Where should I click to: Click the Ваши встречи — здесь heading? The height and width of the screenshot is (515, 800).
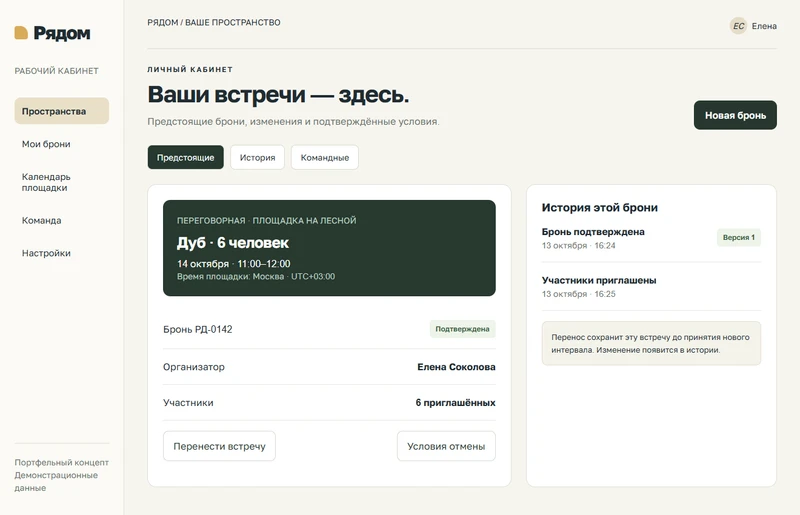tap(278, 94)
